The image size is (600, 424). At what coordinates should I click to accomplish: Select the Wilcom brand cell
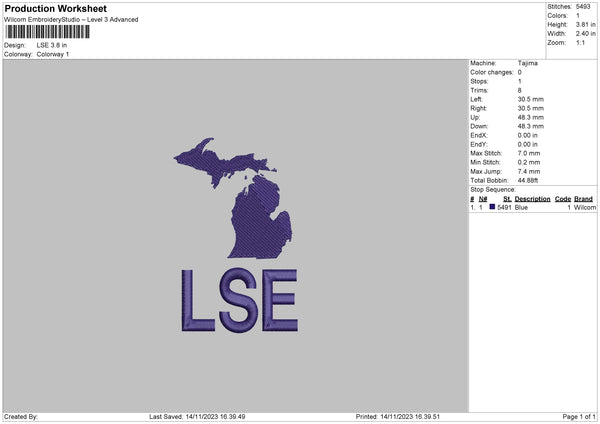(585, 207)
